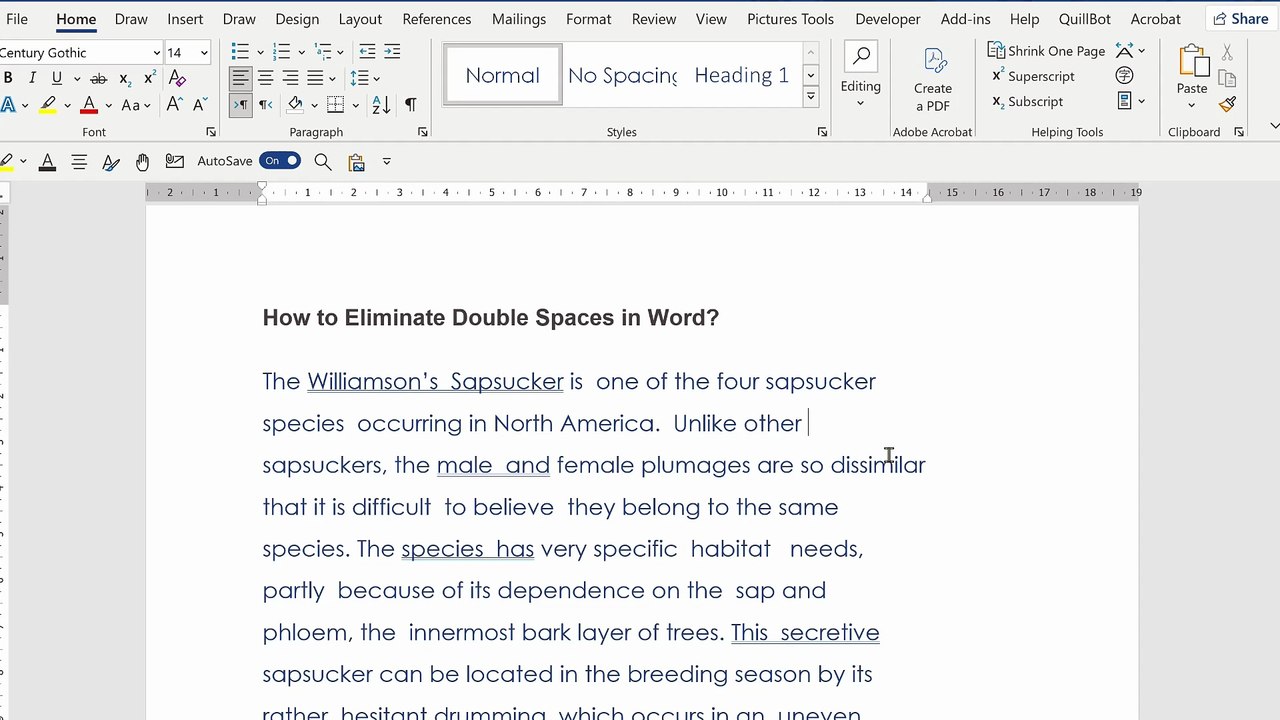The width and height of the screenshot is (1280, 720).
Task: Apply the yellow text highlight color
Action: (x=47, y=105)
